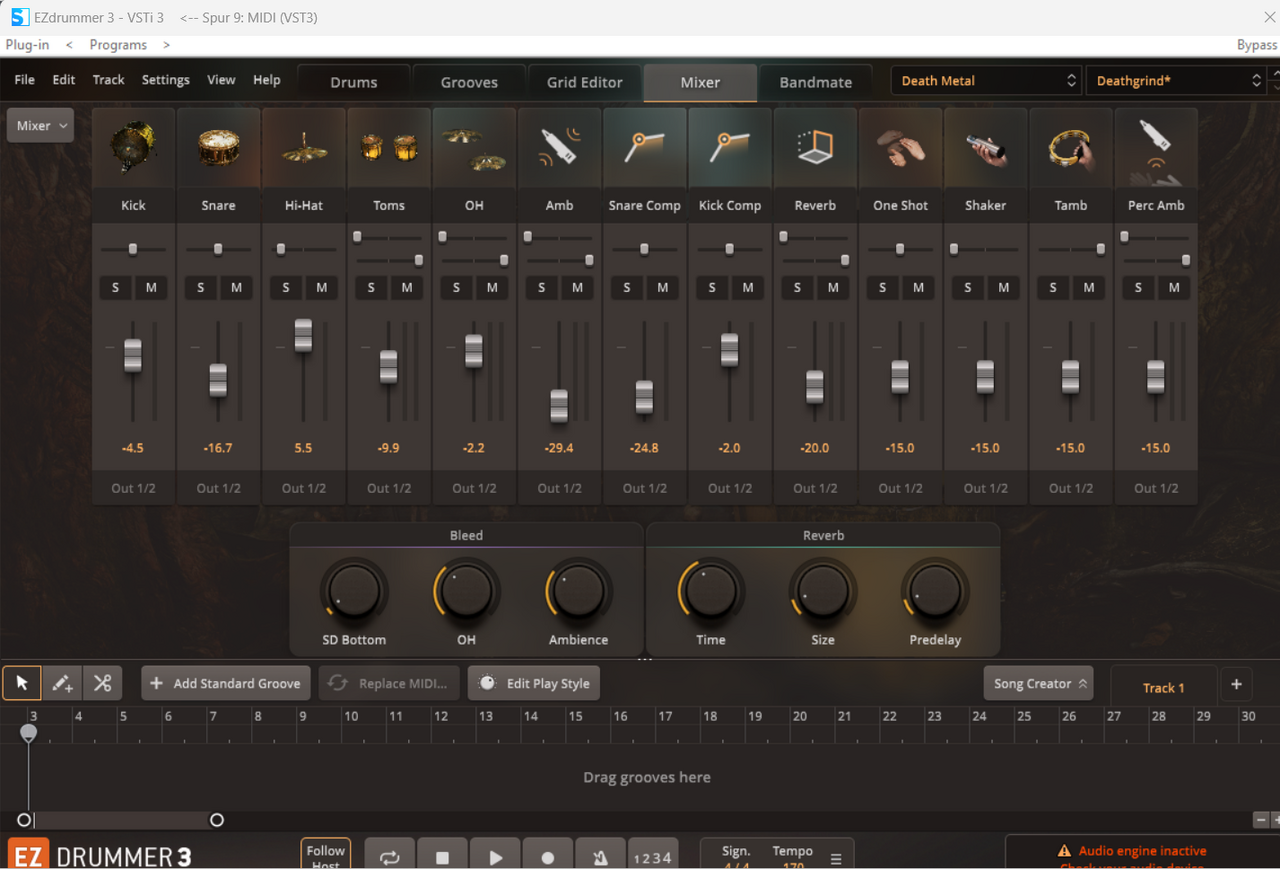The height and width of the screenshot is (869, 1280).
Task: Open the Deathgrind preset dropdown
Action: coord(1177,81)
